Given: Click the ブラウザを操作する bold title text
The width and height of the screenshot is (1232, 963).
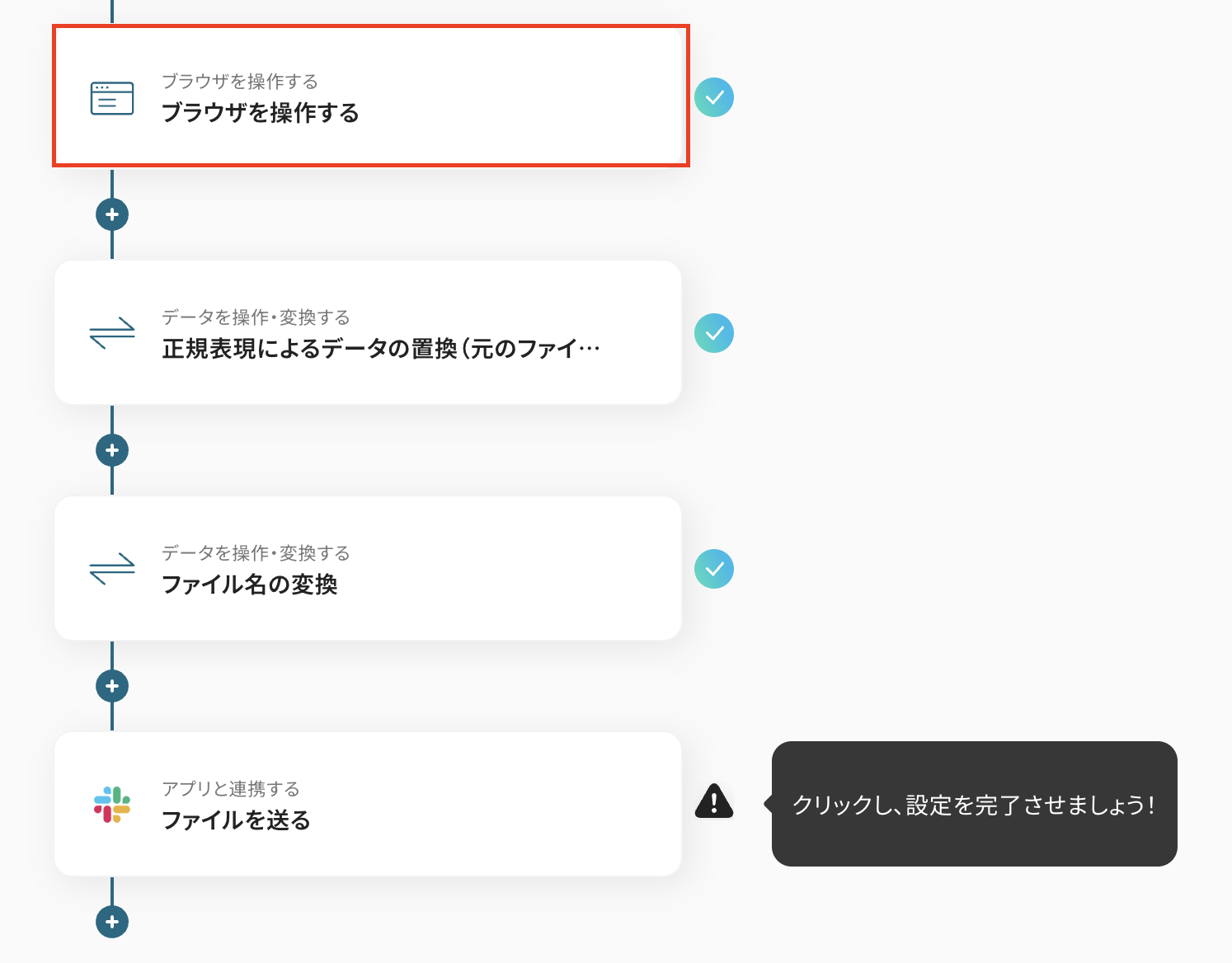Looking at the screenshot, I should (x=261, y=113).
